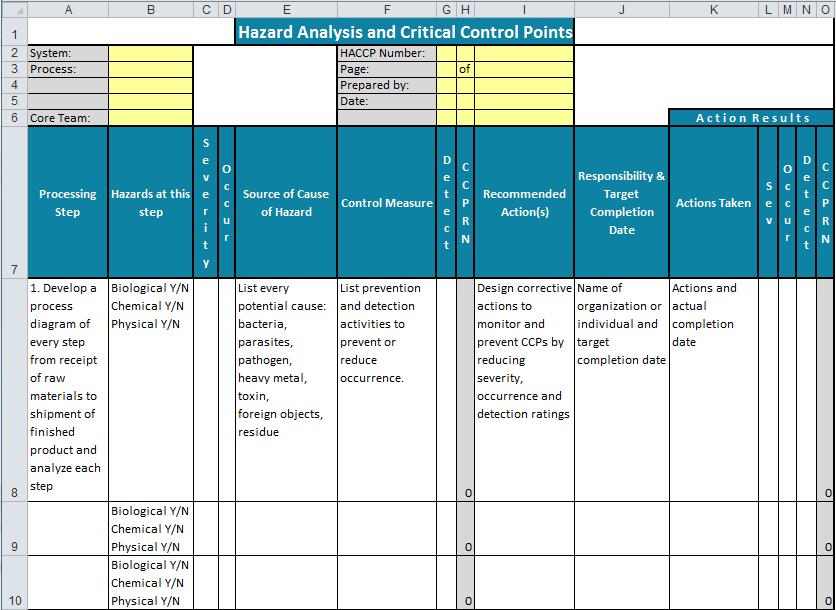
Task: Click the Biological Y/N cell in row 10
Action: pyautogui.click(x=151, y=582)
